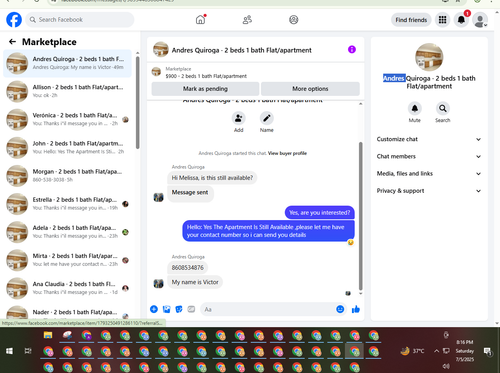Click the 8608534876 message bubble
The image size is (500, 373).
tap(188, 267)
